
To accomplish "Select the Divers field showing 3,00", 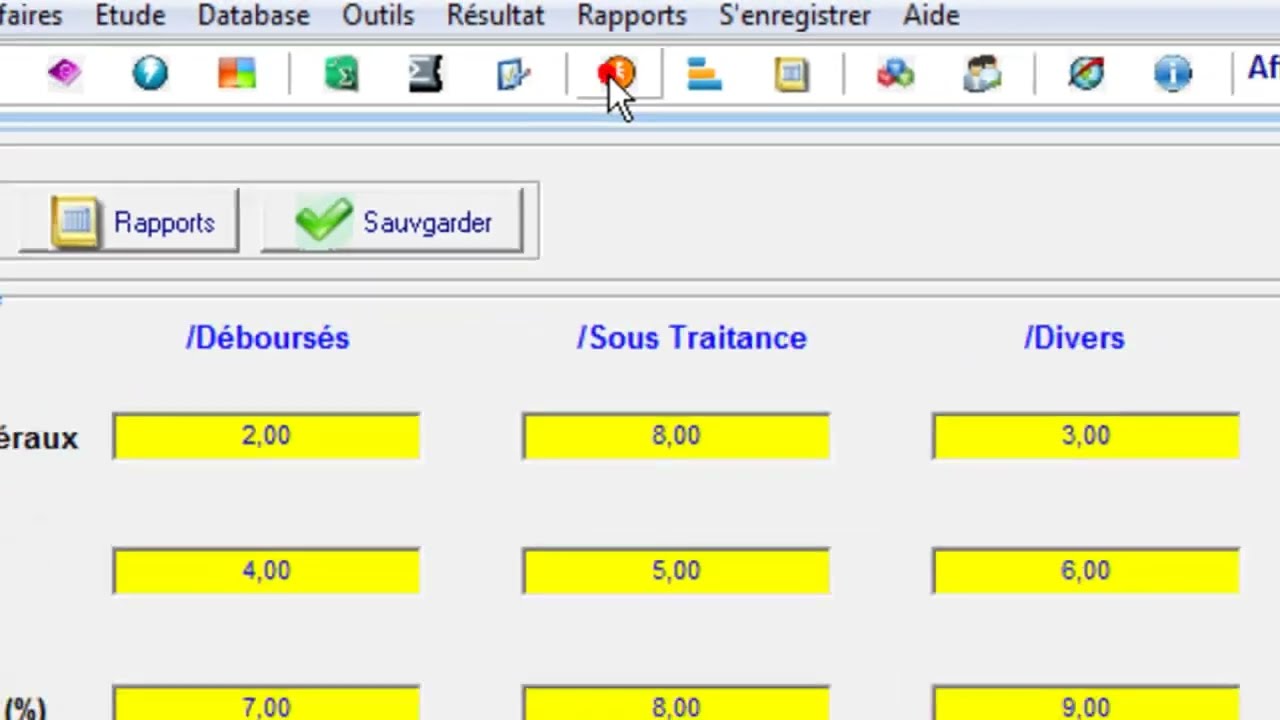I will click(x=1086, y=436).
